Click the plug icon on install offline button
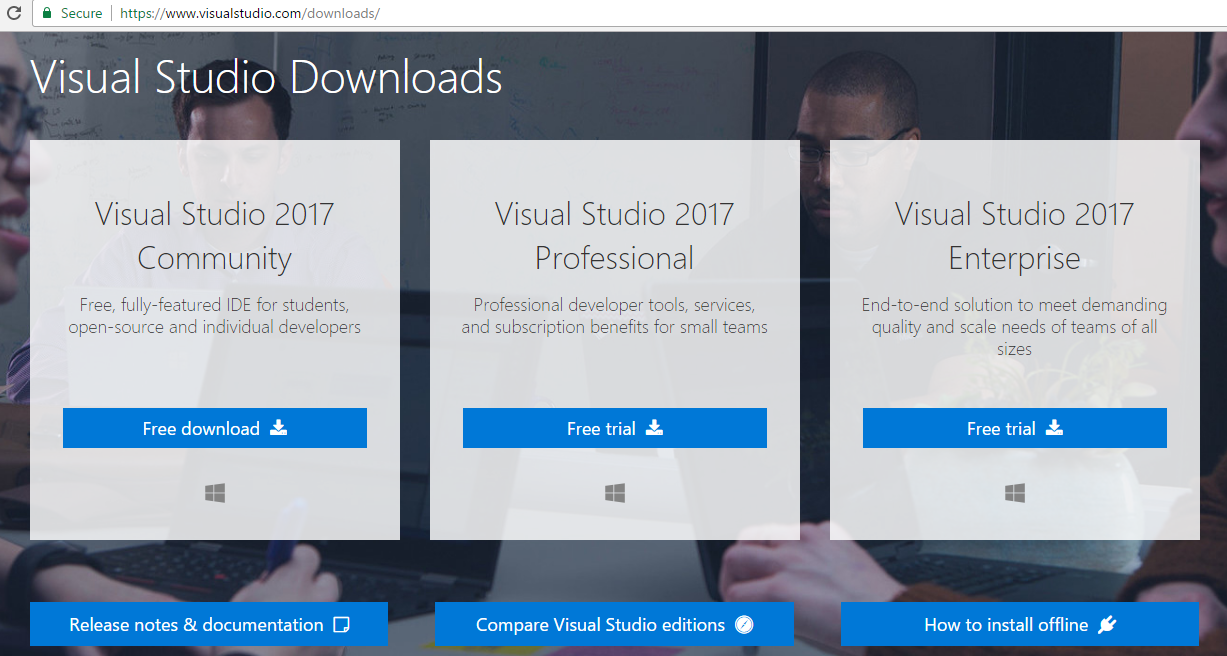 pos(1106,625)
